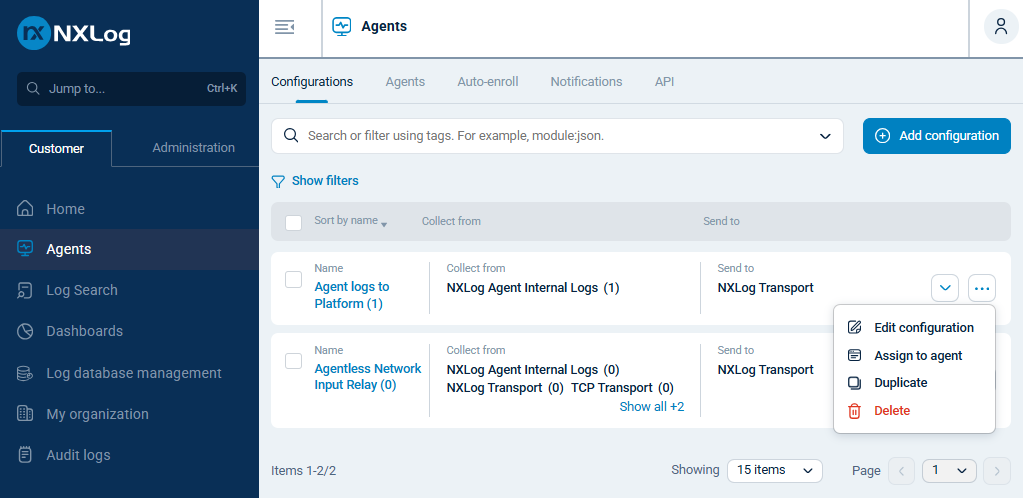The height and width of the screenshot is (498, 1023).
Task: Switch to the Auto-enroll tab
Action: 487,82
